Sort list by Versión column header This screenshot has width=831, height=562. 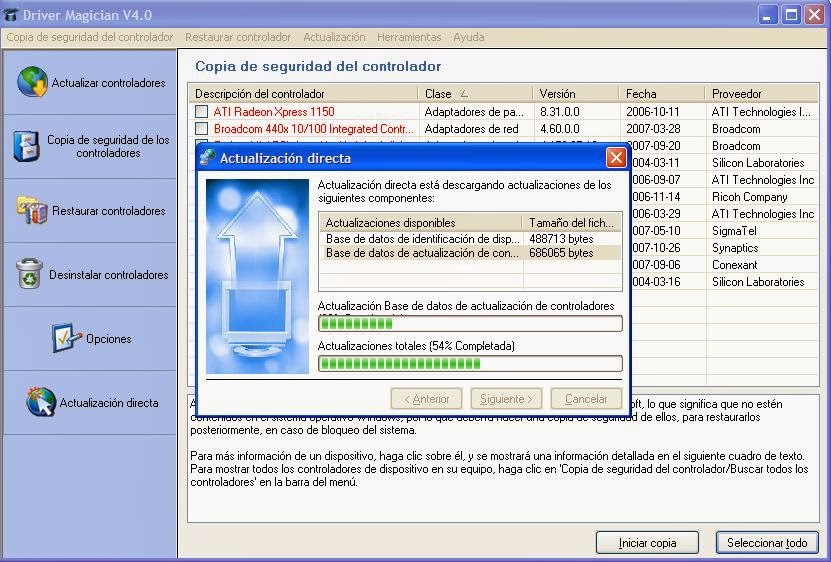pos(574,94)
